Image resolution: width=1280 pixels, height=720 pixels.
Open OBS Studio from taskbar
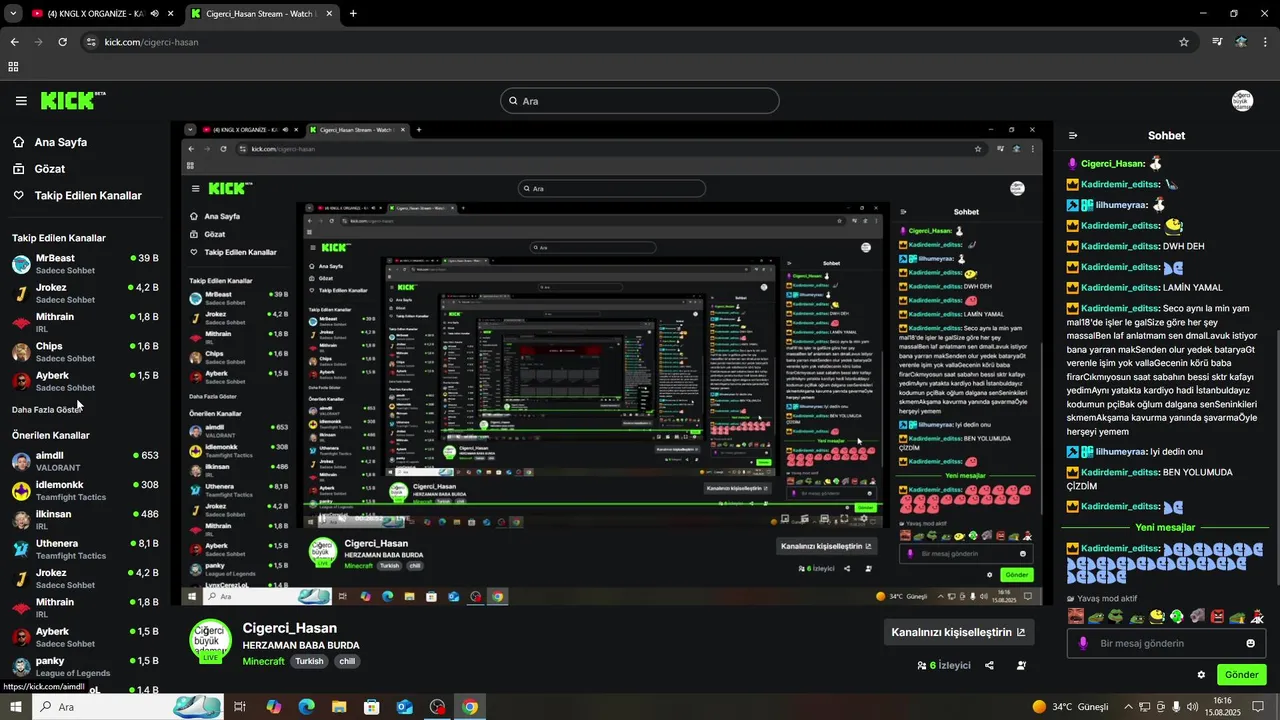(437, 707)
